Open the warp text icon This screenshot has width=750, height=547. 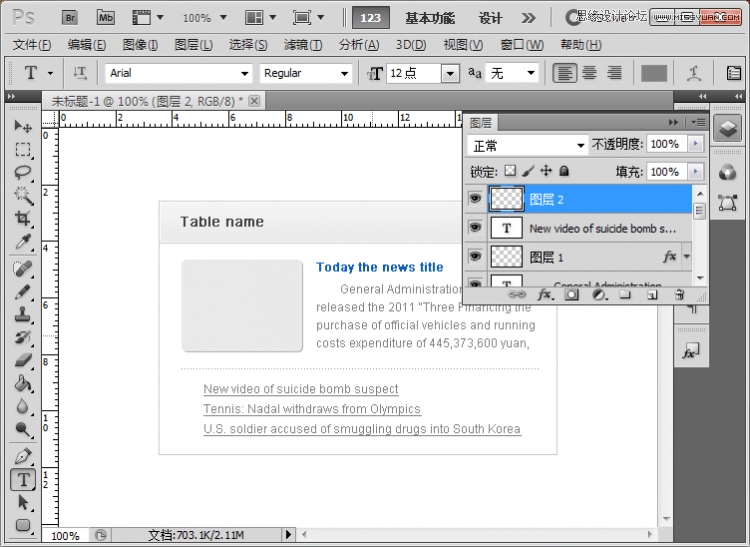click(x=694, y=73)
